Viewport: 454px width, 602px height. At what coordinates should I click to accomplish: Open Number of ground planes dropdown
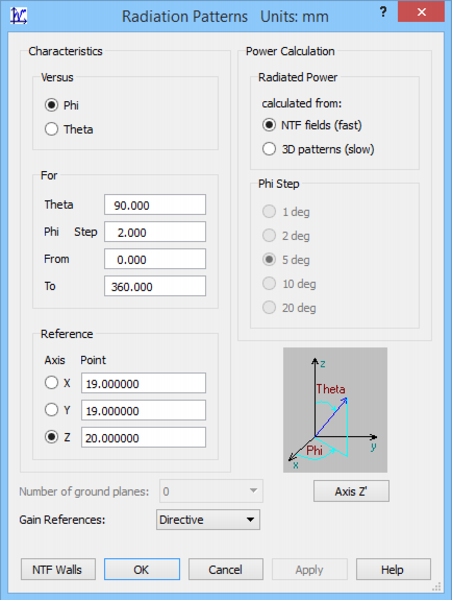click(211, 491)
